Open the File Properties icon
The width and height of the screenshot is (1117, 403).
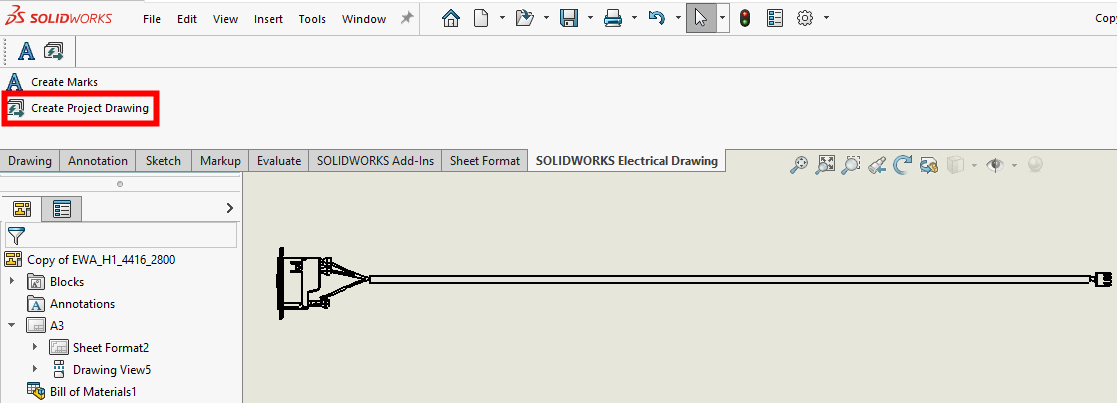coord(775,18)
